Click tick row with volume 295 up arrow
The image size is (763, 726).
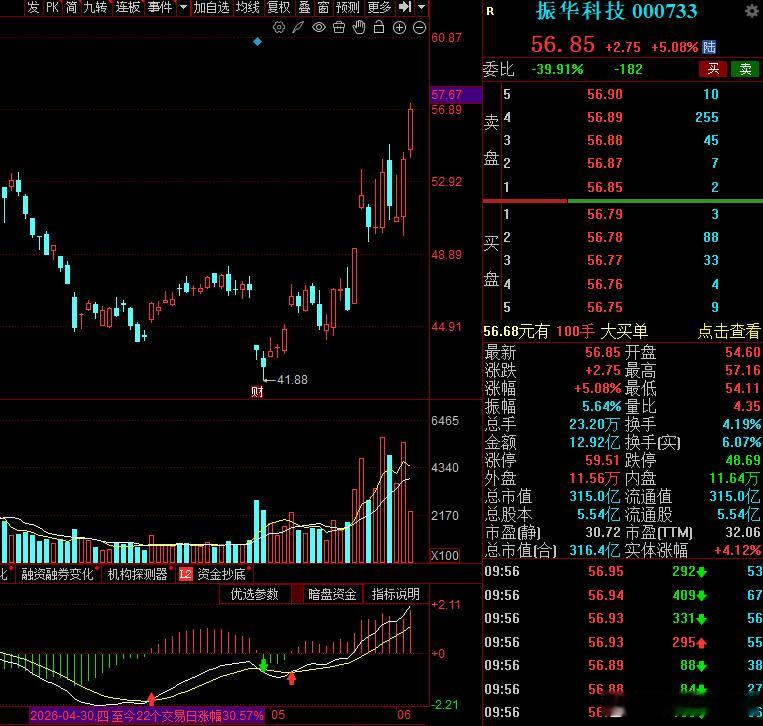click(622, 642)
